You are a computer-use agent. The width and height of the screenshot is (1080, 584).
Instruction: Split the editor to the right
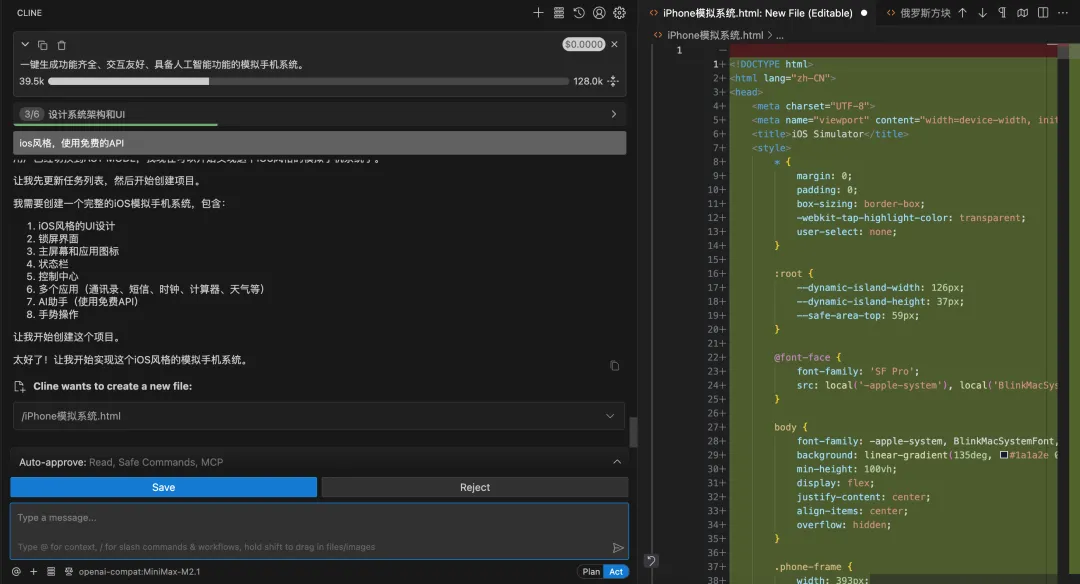(x=1043, y=12)
